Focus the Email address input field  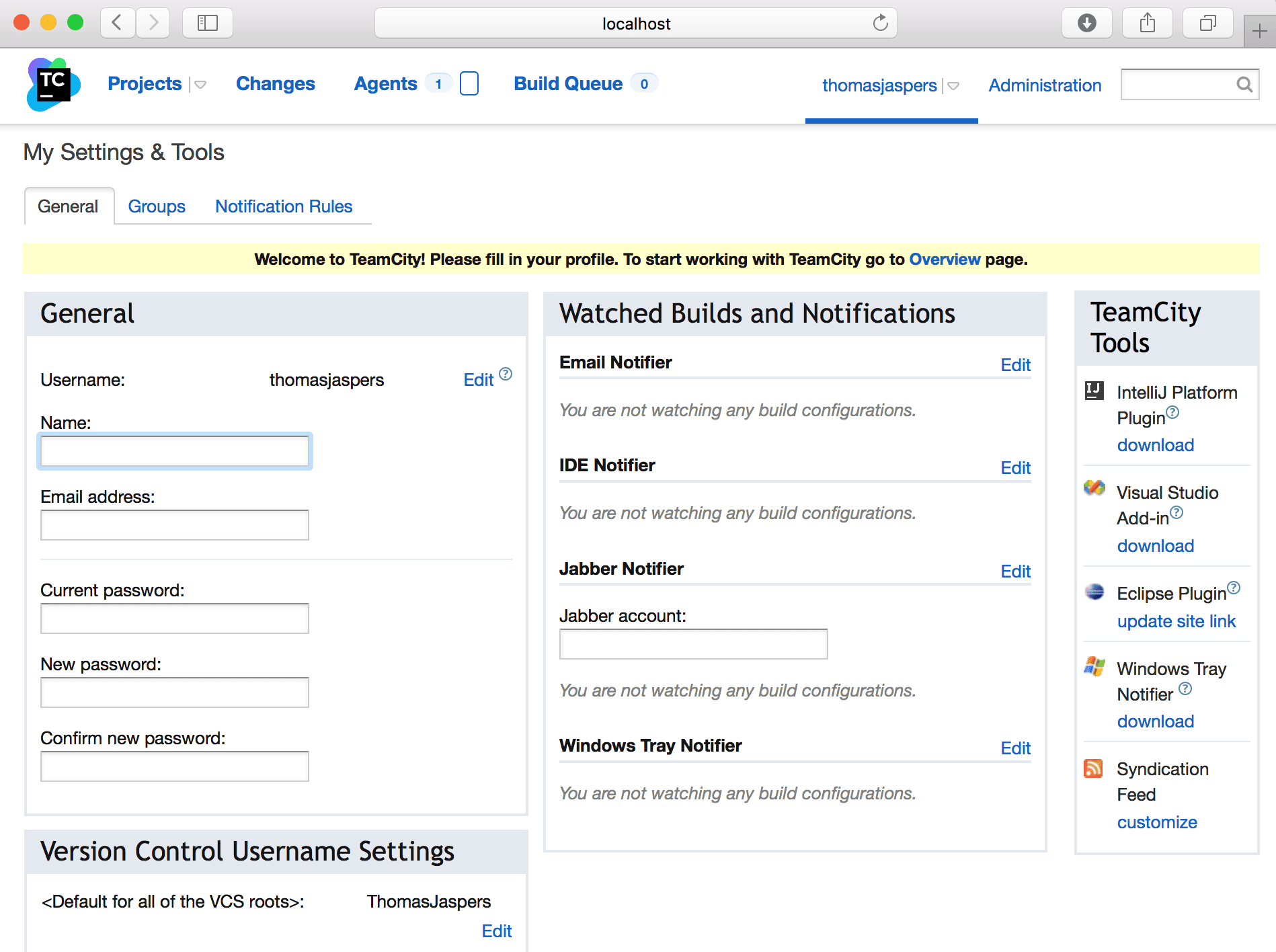point(175,525)
